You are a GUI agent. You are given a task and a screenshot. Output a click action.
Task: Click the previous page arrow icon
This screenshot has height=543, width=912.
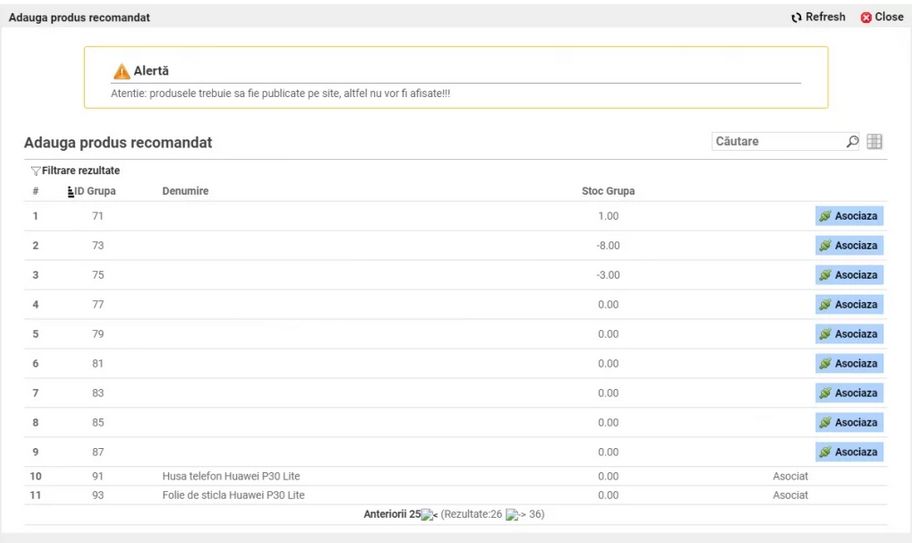point(430,515)
